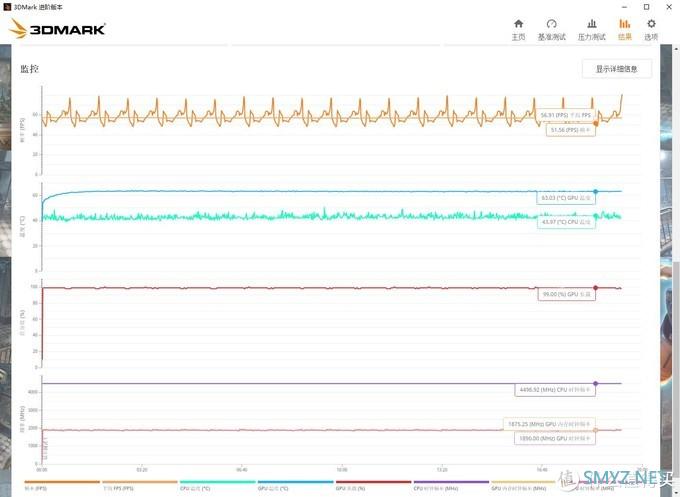680x497 pixels.
Task: Click the 99.00 (%) GPU load tooltip
Action: click(567, 294)
